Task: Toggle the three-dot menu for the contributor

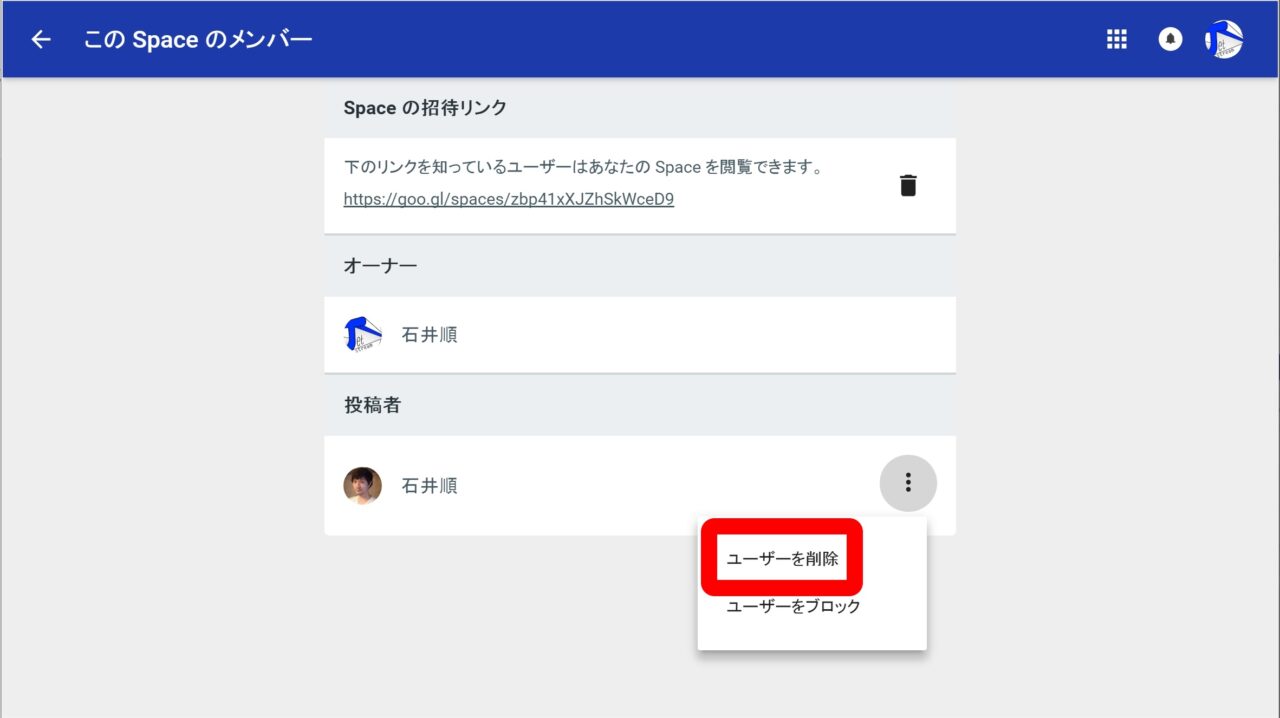Action: [908, 484]
